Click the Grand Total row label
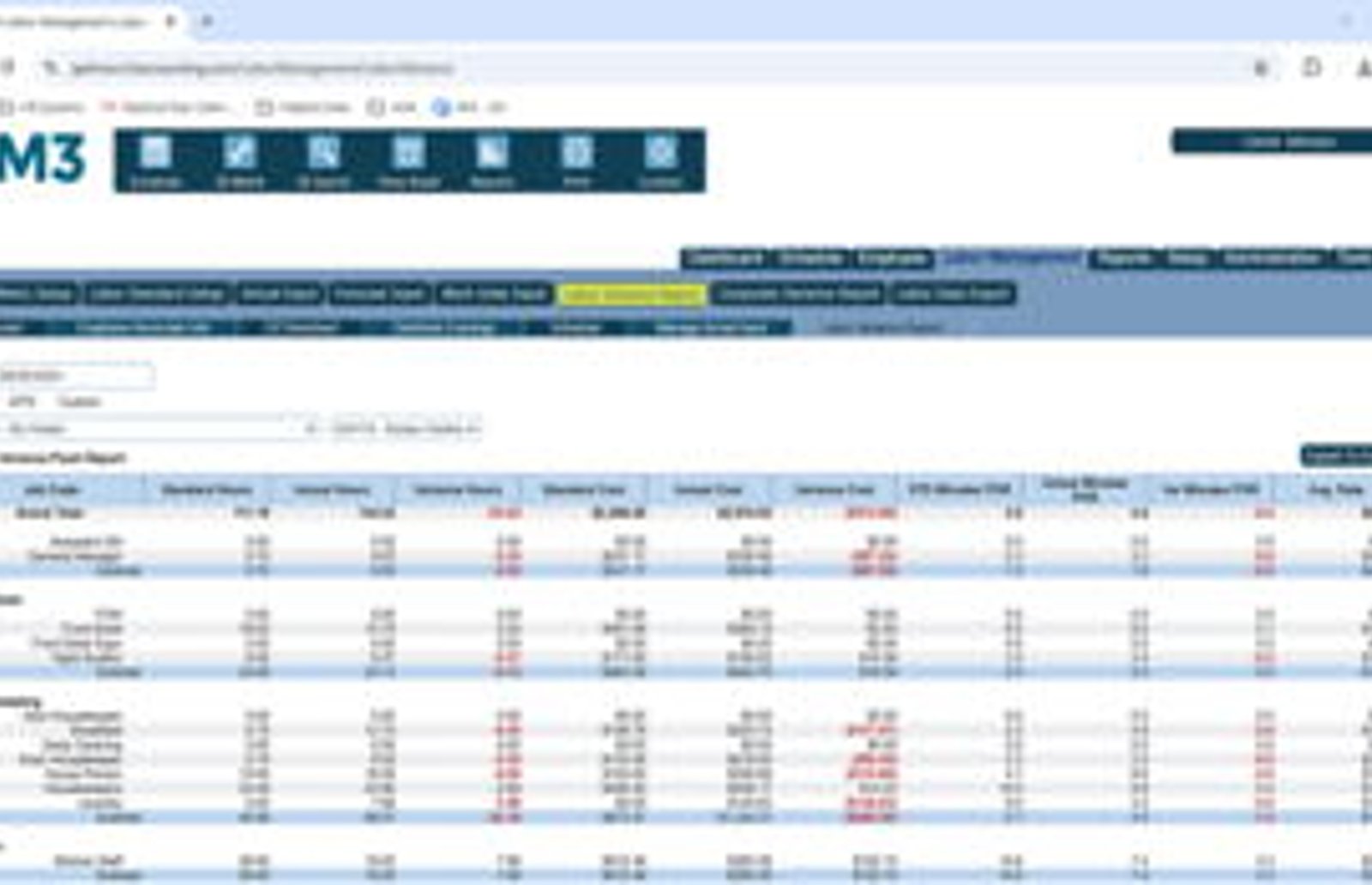This screenshot has height=885, width=1372. click(51, 513)
